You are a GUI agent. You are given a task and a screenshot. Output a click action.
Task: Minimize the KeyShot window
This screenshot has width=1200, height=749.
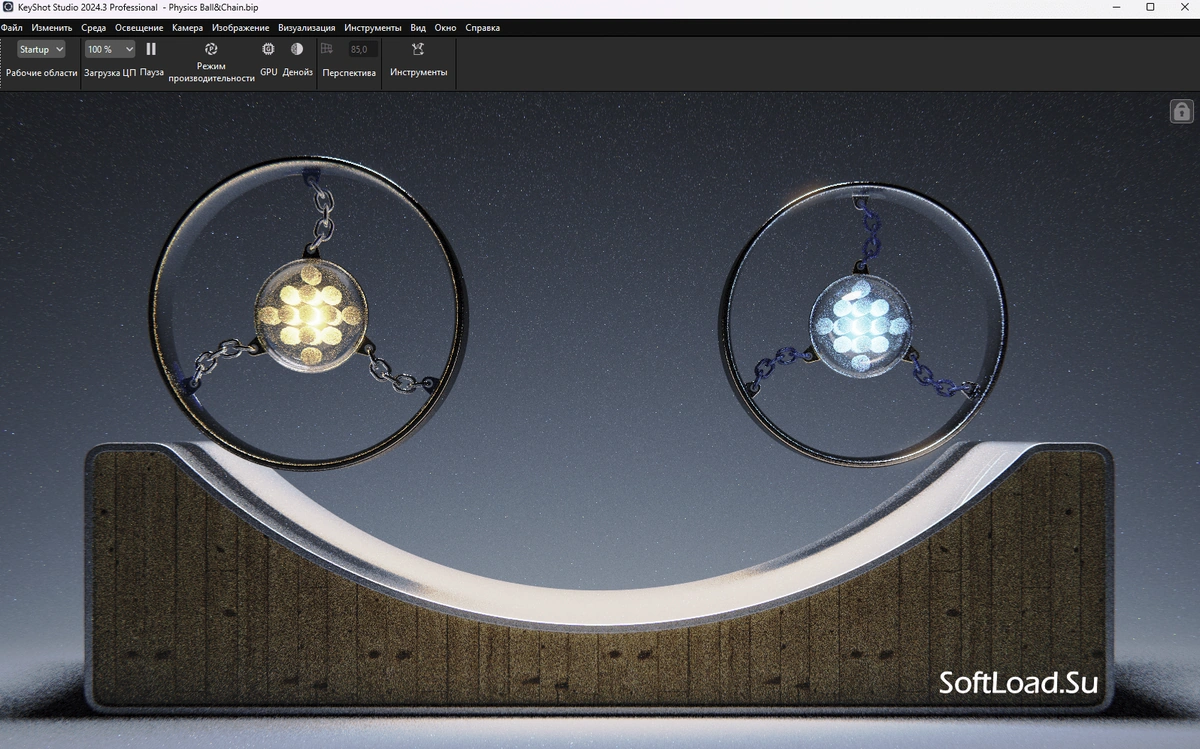(1118, 7)
